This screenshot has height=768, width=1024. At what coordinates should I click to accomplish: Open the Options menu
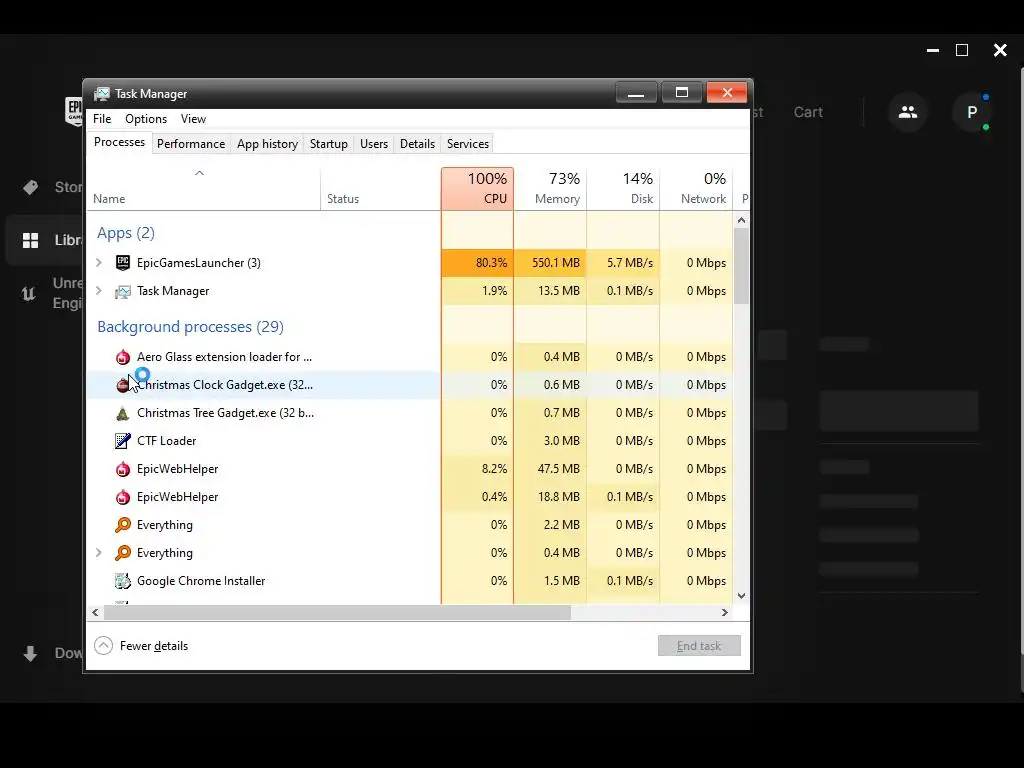click(x=146, y=119)
